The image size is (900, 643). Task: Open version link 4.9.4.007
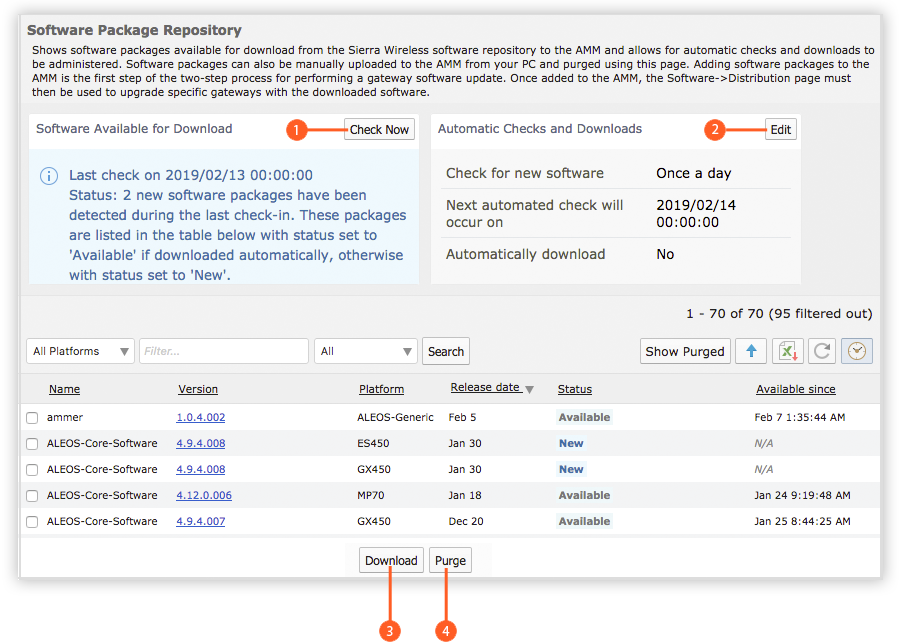tap(200, 521)
